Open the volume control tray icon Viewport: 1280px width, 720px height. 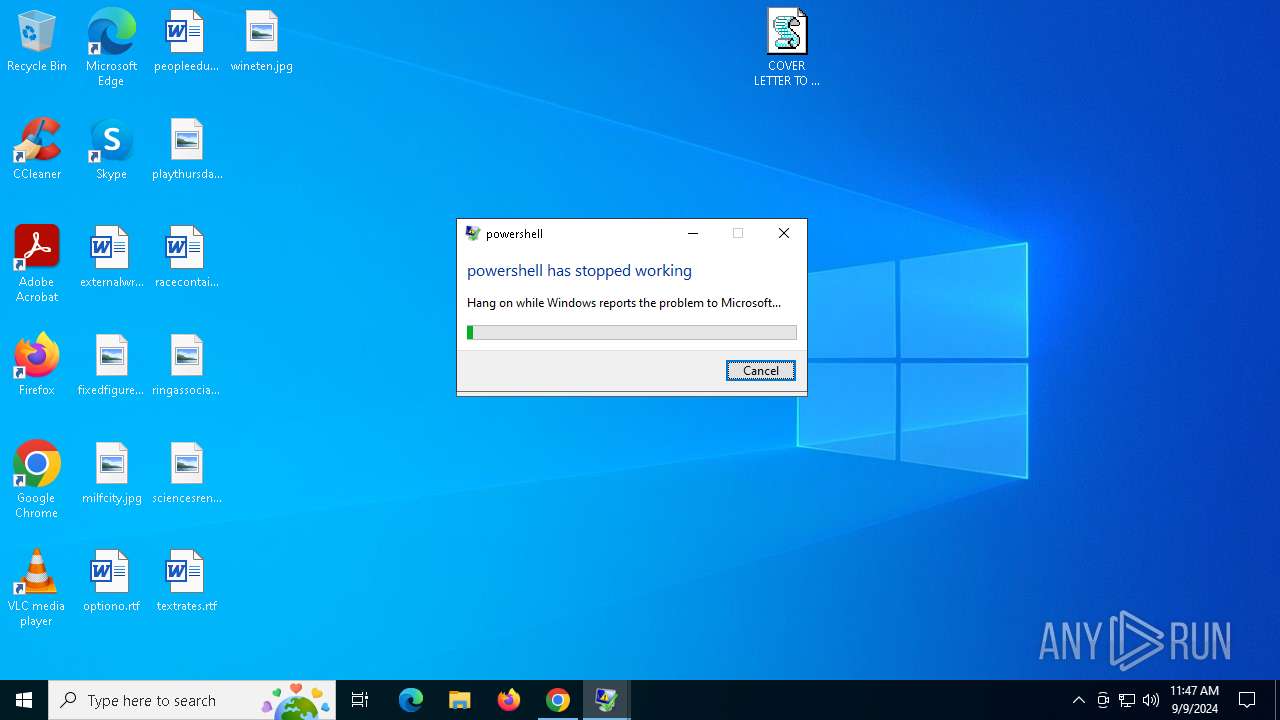[x=1151, y=700]
